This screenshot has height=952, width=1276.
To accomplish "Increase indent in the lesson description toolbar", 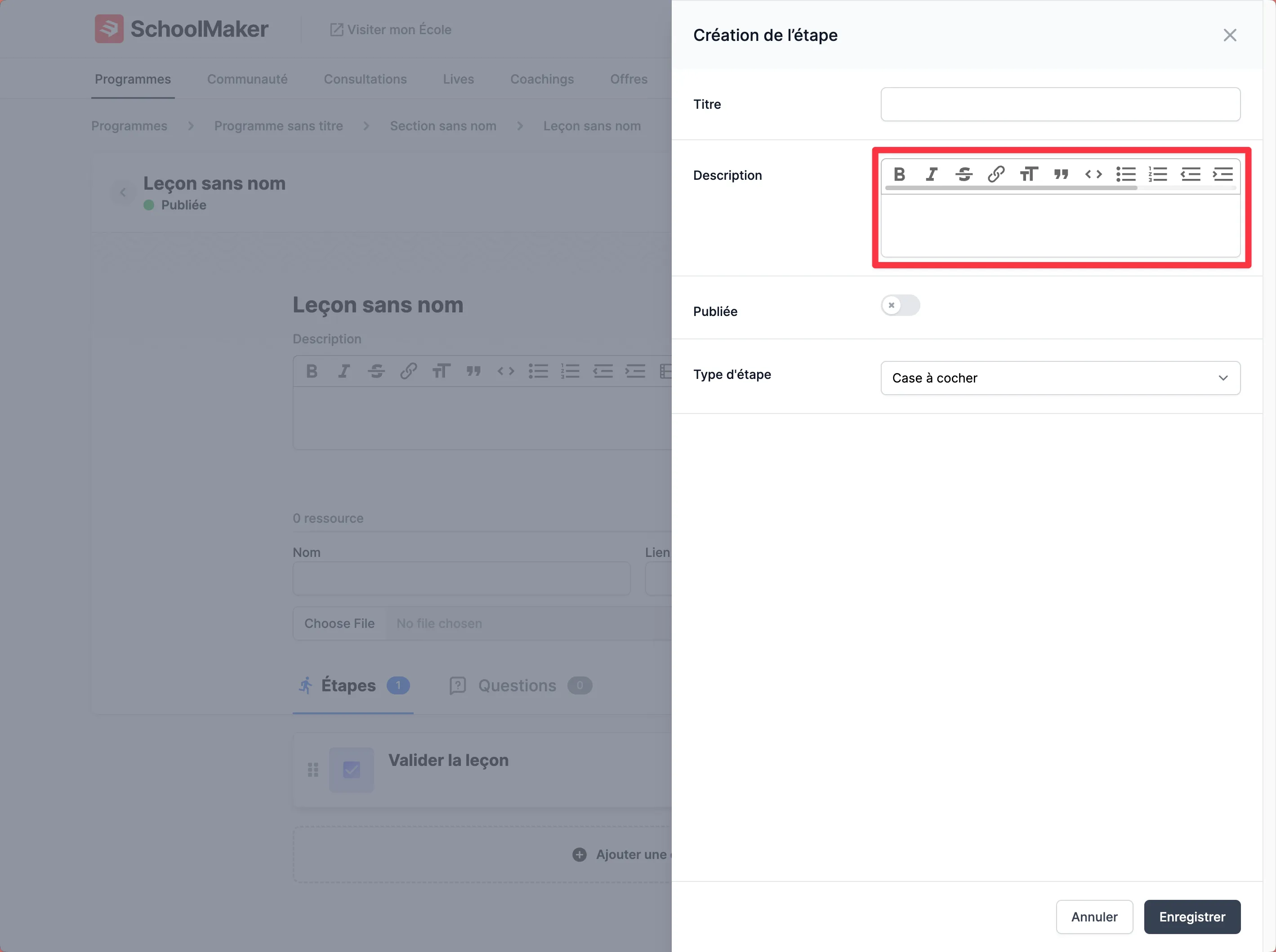I will [635, 371].
